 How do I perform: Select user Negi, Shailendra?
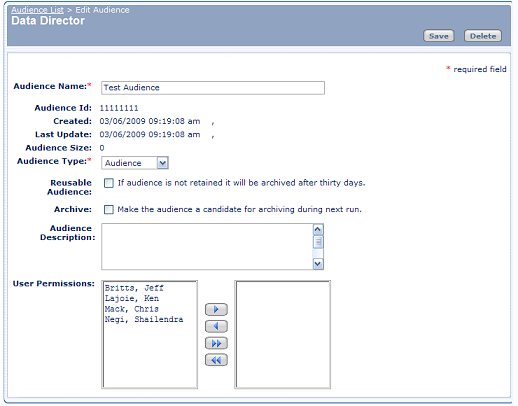coord(144,319)
